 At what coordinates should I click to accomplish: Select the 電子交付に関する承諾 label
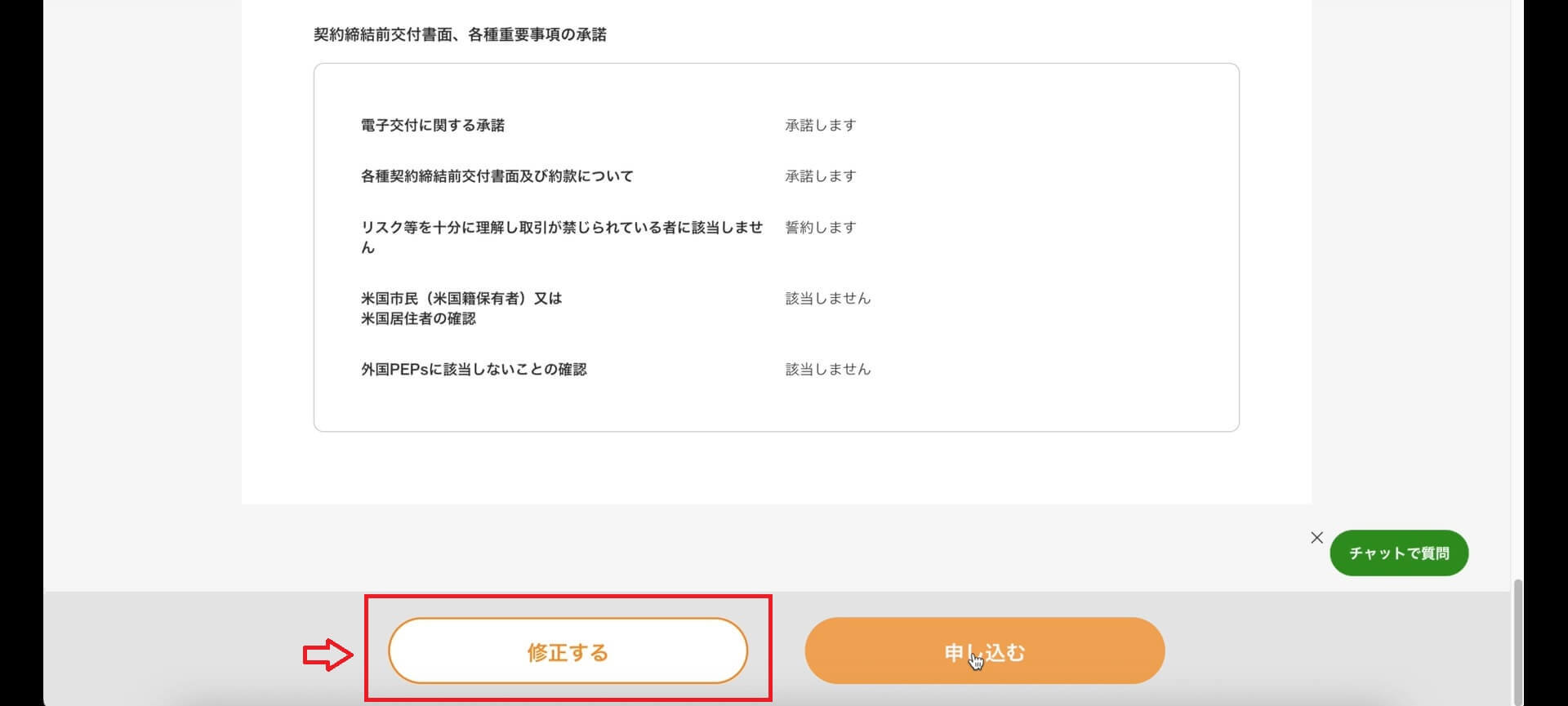point(433,125)
